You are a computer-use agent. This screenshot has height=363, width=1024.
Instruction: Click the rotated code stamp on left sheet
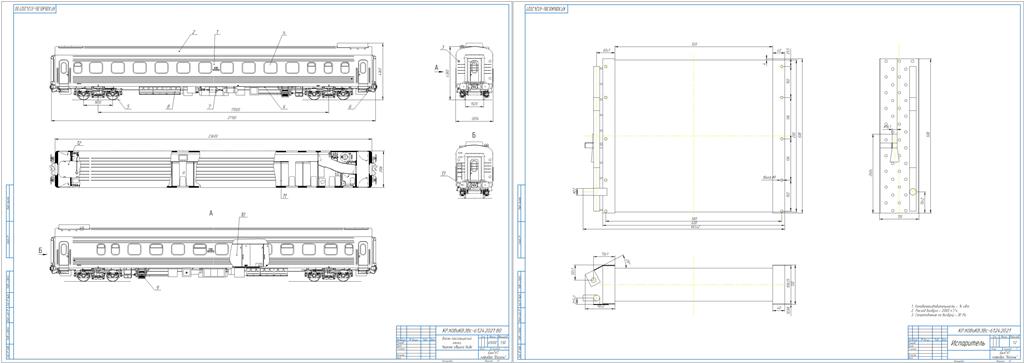pos(35,8)
